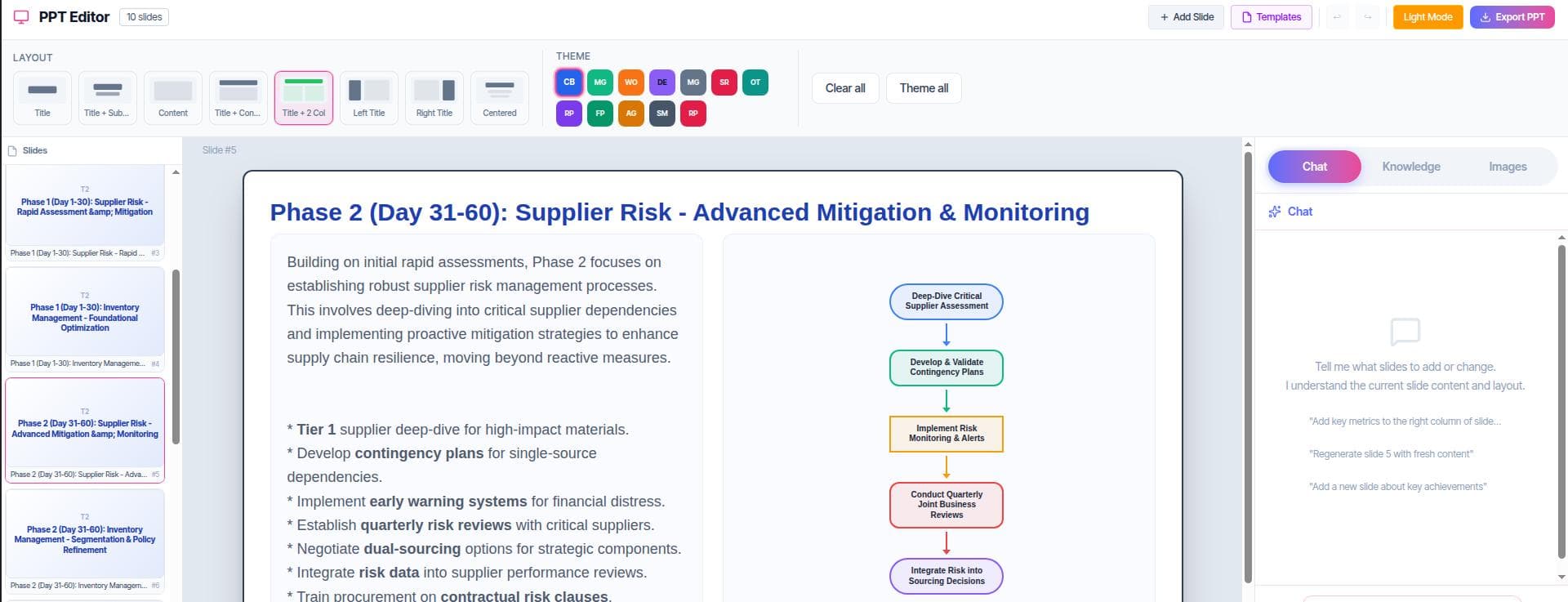Select the Title layout icon

point(42,98)
